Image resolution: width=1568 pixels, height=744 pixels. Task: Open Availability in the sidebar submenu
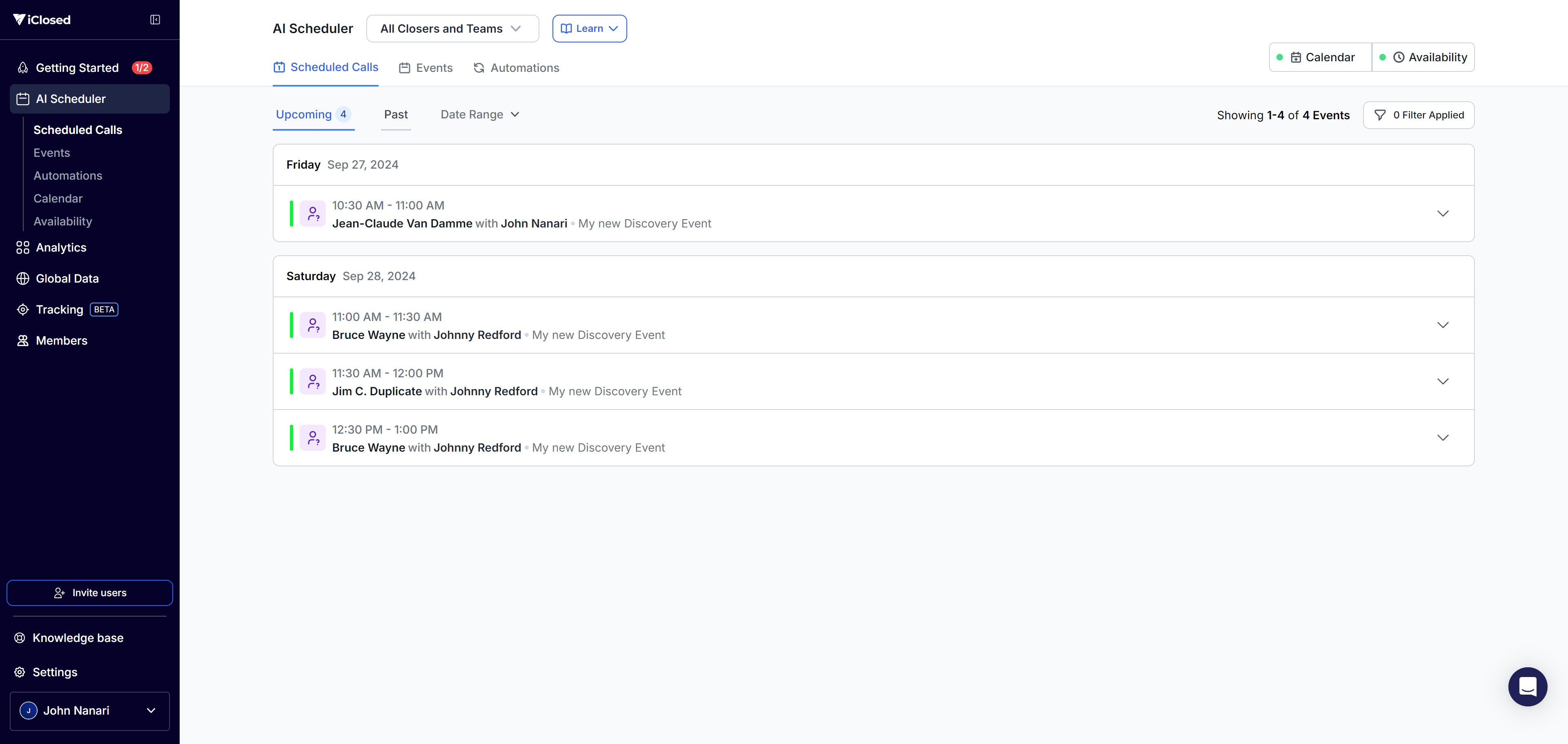(63, 222)
